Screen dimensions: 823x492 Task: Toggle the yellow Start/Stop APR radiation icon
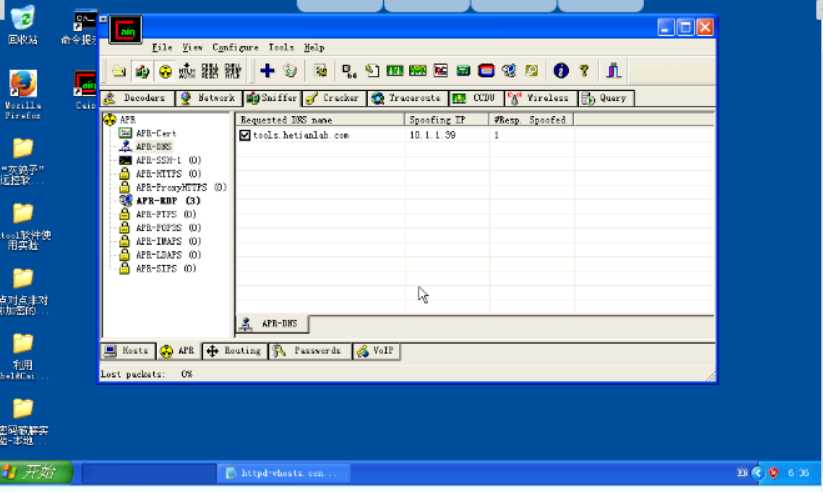click(165, 71)
